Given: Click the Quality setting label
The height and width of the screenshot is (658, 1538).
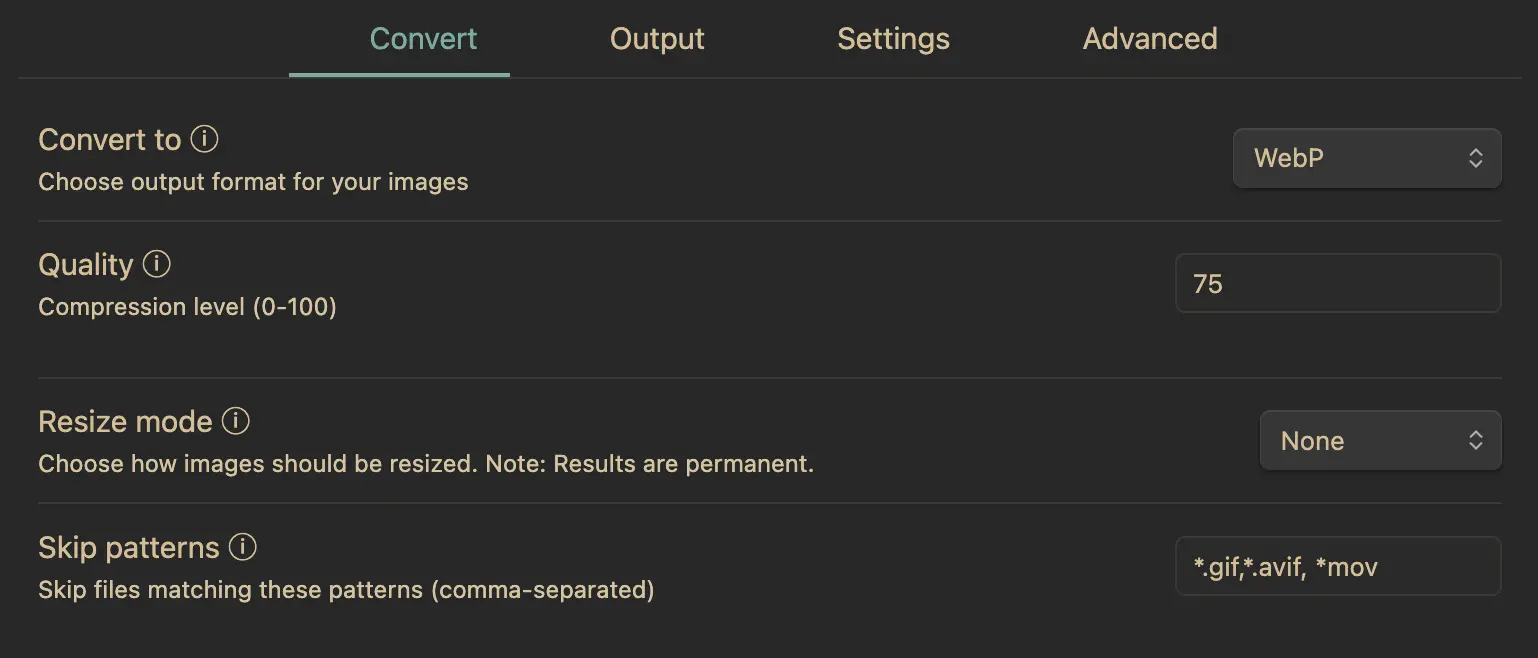Looking at the screenshot, I should [x=86, y=265].
